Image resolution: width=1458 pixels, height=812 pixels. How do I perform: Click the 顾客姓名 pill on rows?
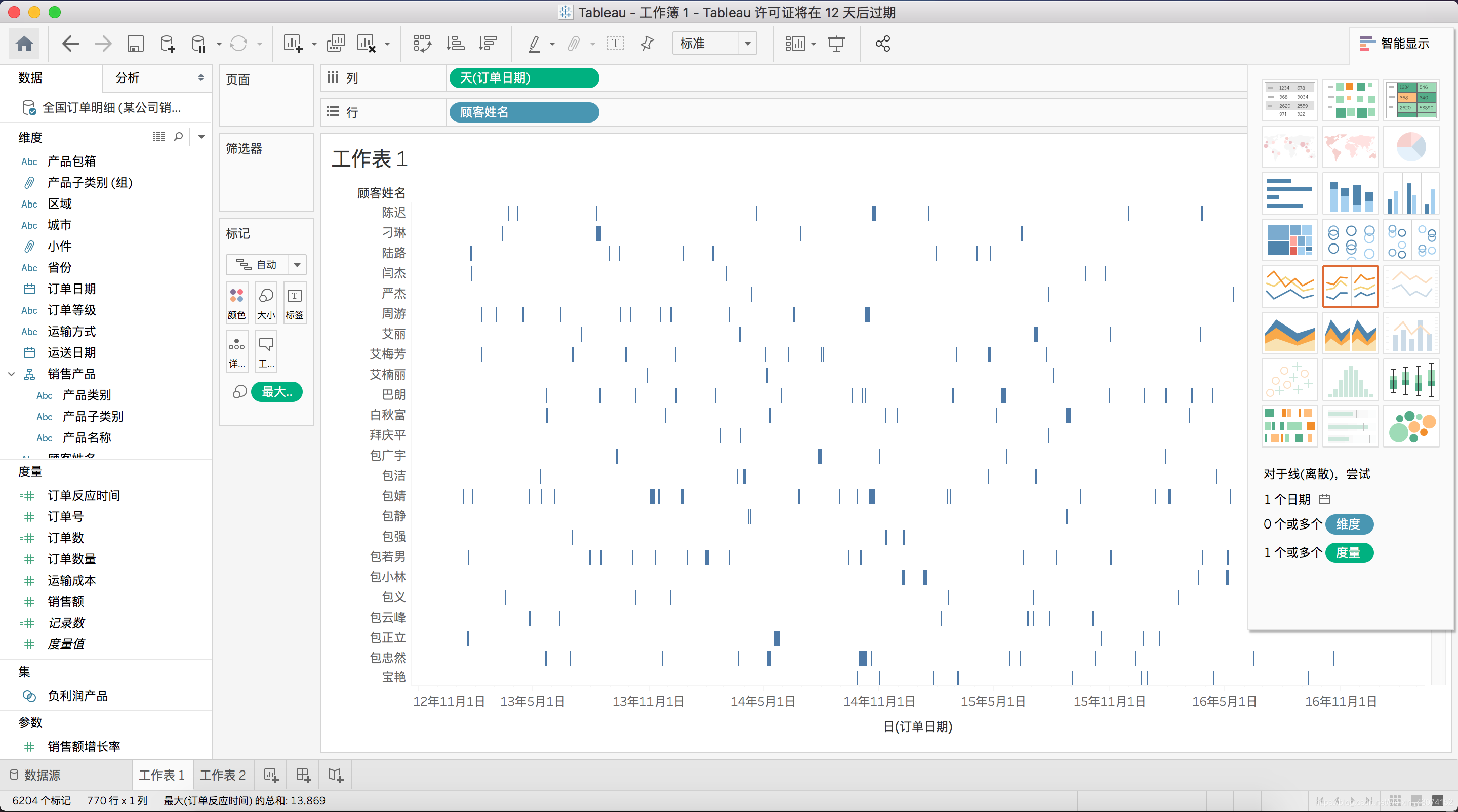pos(523,112)
